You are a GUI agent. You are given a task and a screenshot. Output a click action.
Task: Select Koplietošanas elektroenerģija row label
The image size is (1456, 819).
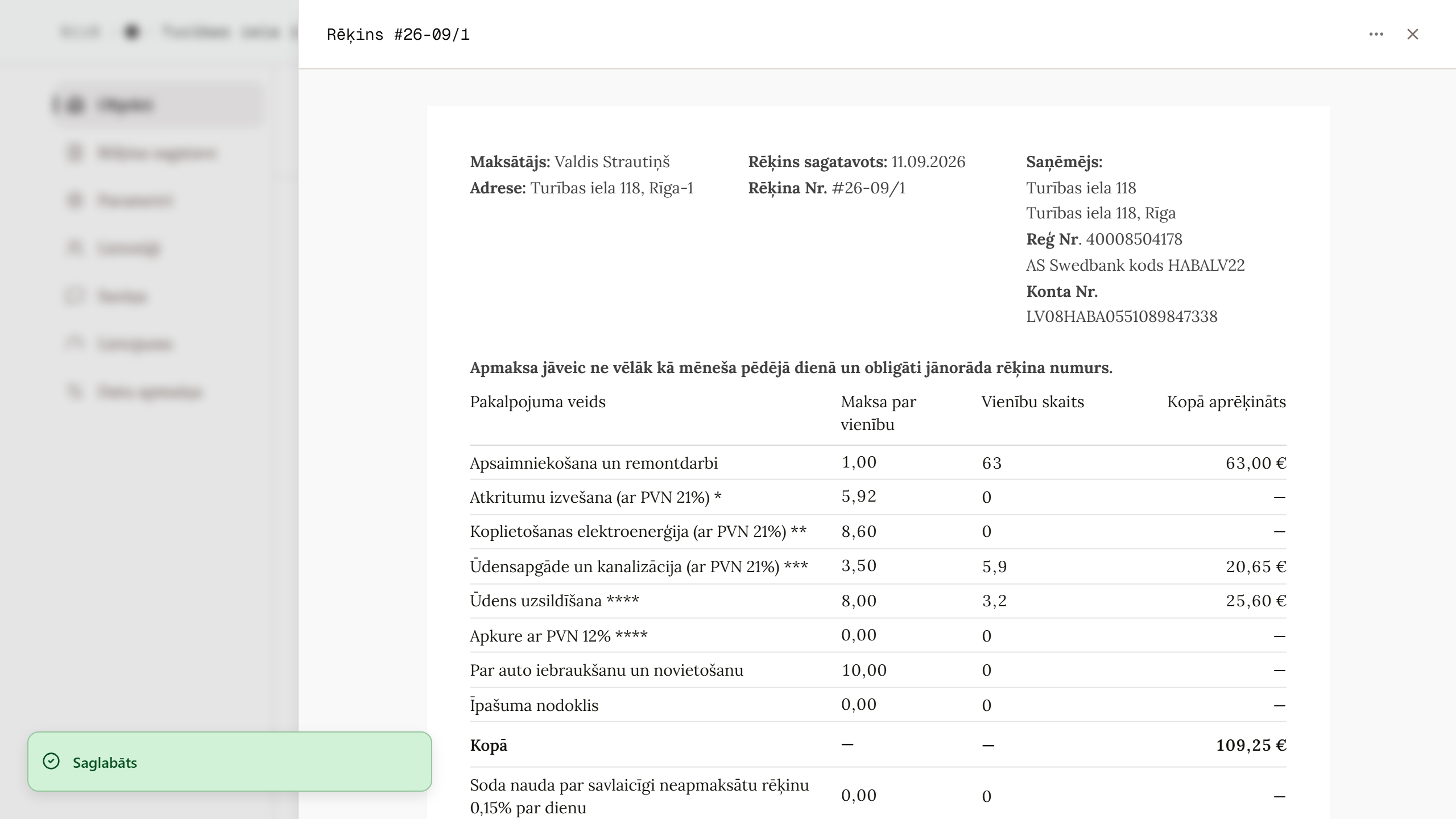pyautogui.click(x=638, y=532)
